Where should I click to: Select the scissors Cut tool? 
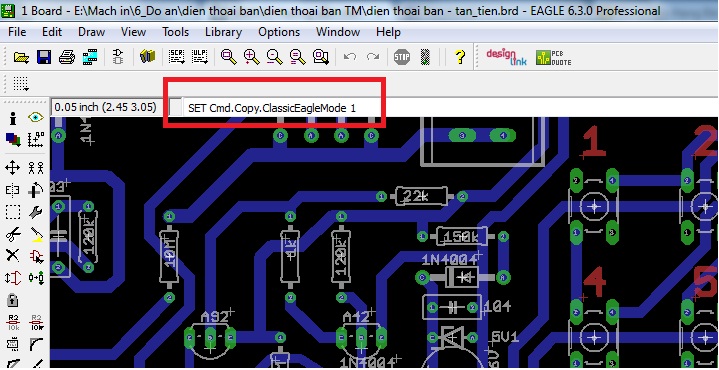tap(12, 234)
